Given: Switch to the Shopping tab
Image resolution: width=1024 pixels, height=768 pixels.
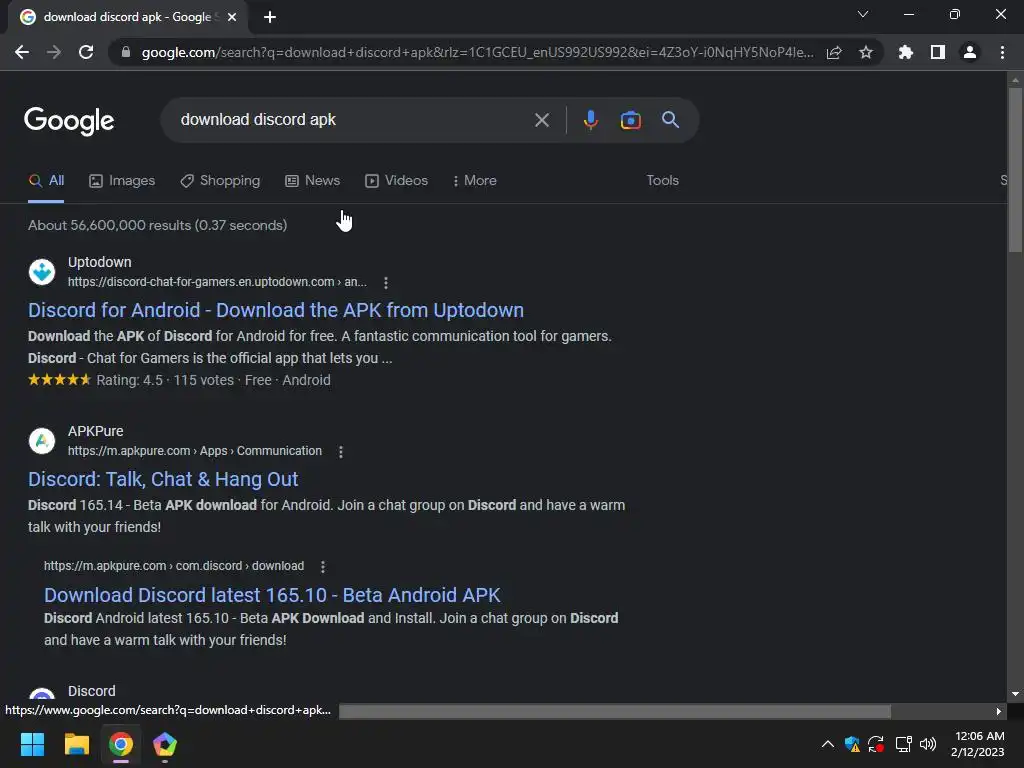Looking at the screenshot, I should [220, 181].
